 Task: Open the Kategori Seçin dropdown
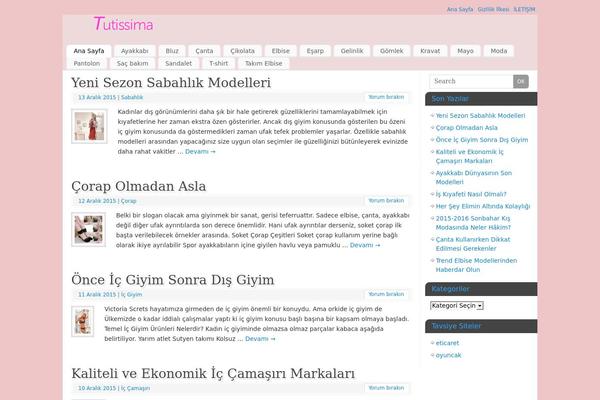(x=457, y=305)
